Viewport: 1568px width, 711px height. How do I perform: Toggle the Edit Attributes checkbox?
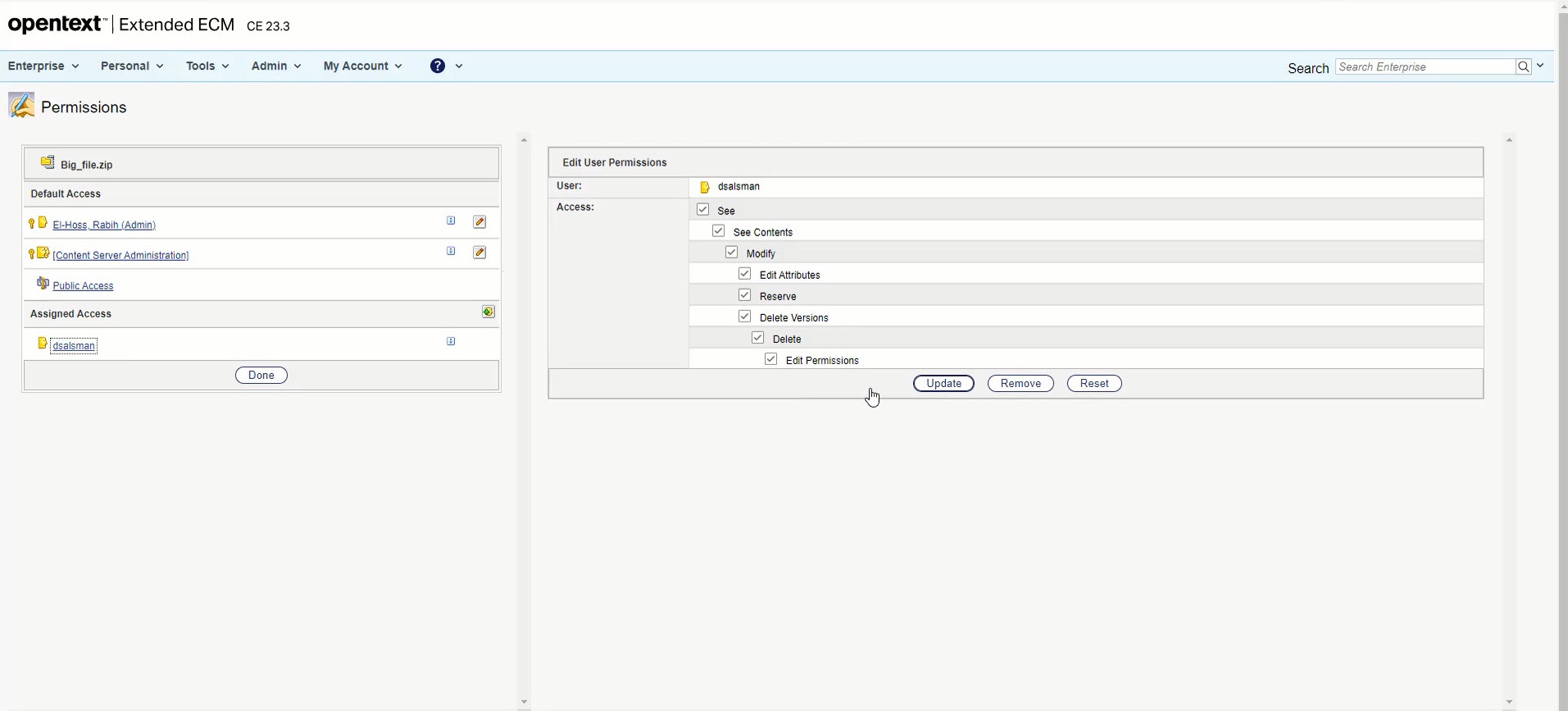[745, 274]
